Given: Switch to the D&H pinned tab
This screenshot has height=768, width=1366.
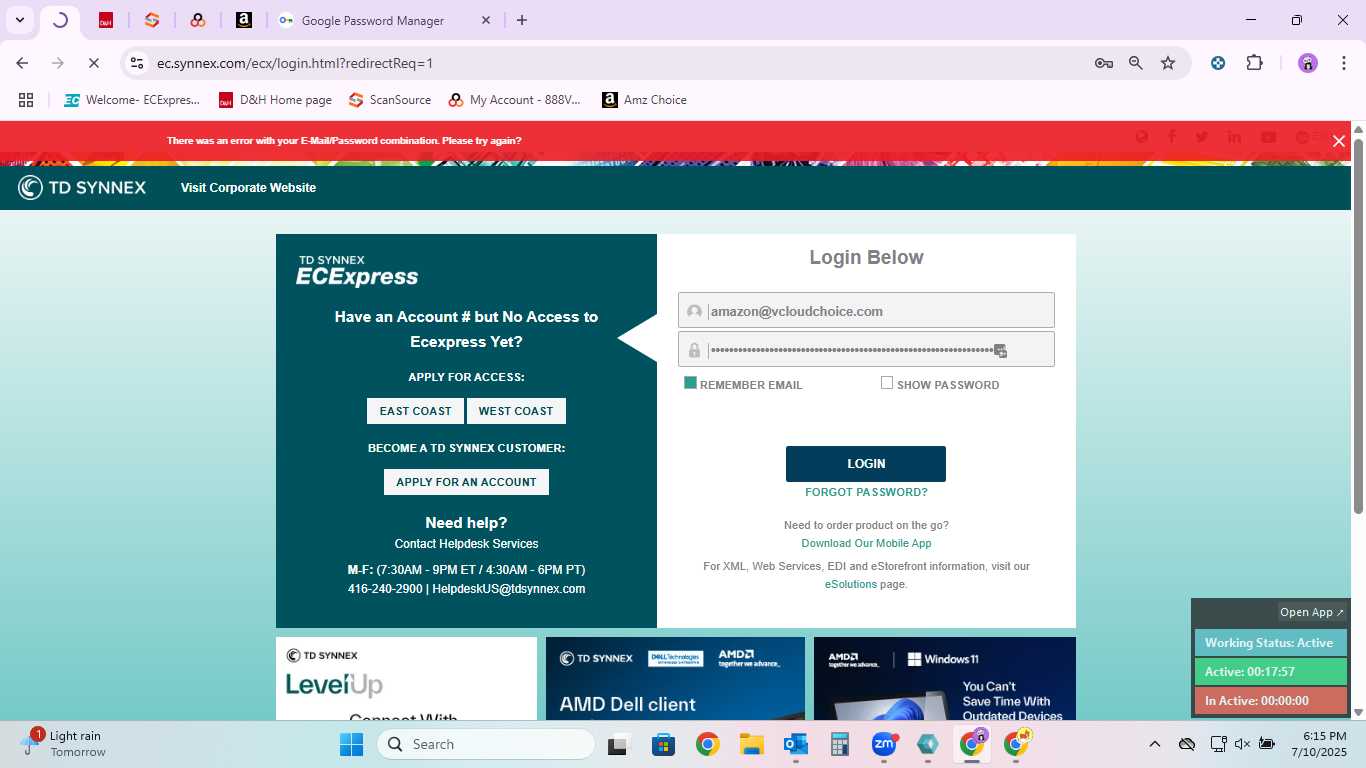Looking at the screenshot, I should [x=106, y=20].
